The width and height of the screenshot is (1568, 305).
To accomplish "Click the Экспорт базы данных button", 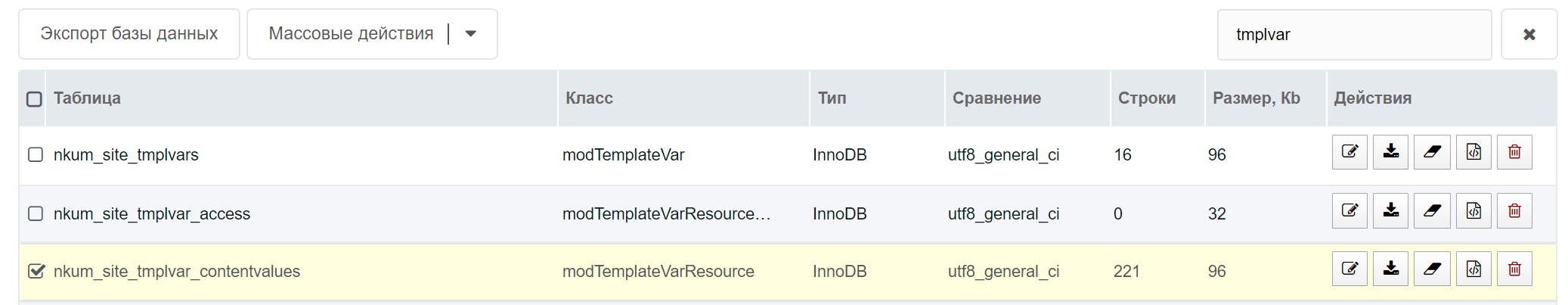I will 129,34.
